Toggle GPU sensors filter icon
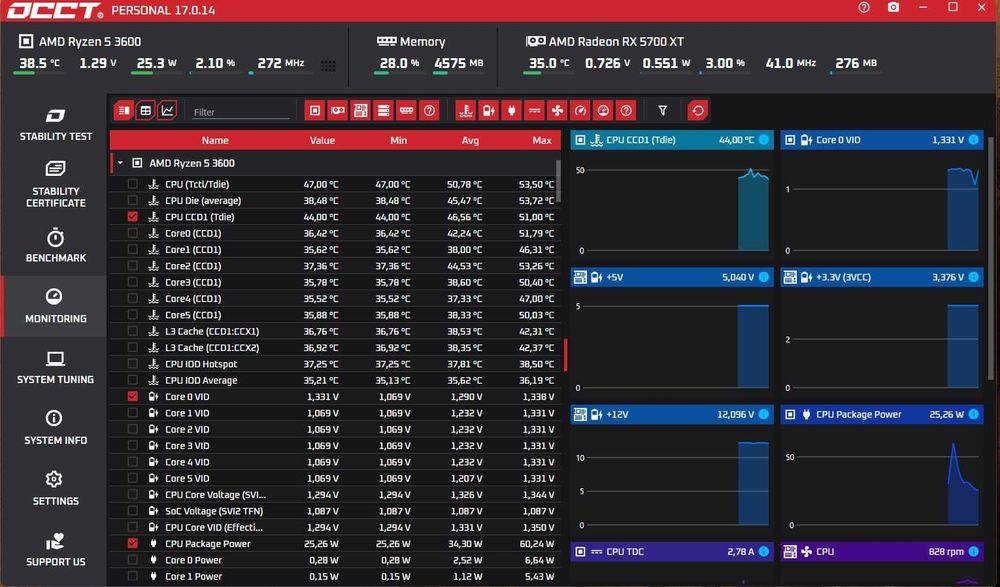The height and width of the screenshot is (587, 1000). pyautogui.click(x=338, y=110)
